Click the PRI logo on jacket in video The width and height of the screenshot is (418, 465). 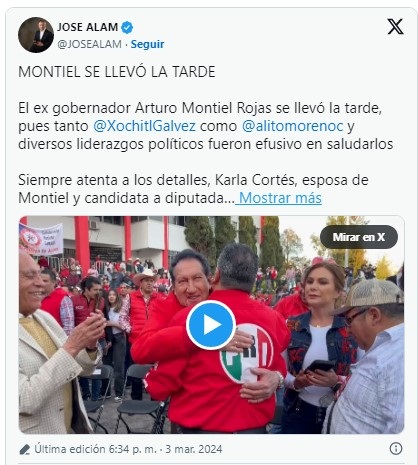[x=247, y=353]
